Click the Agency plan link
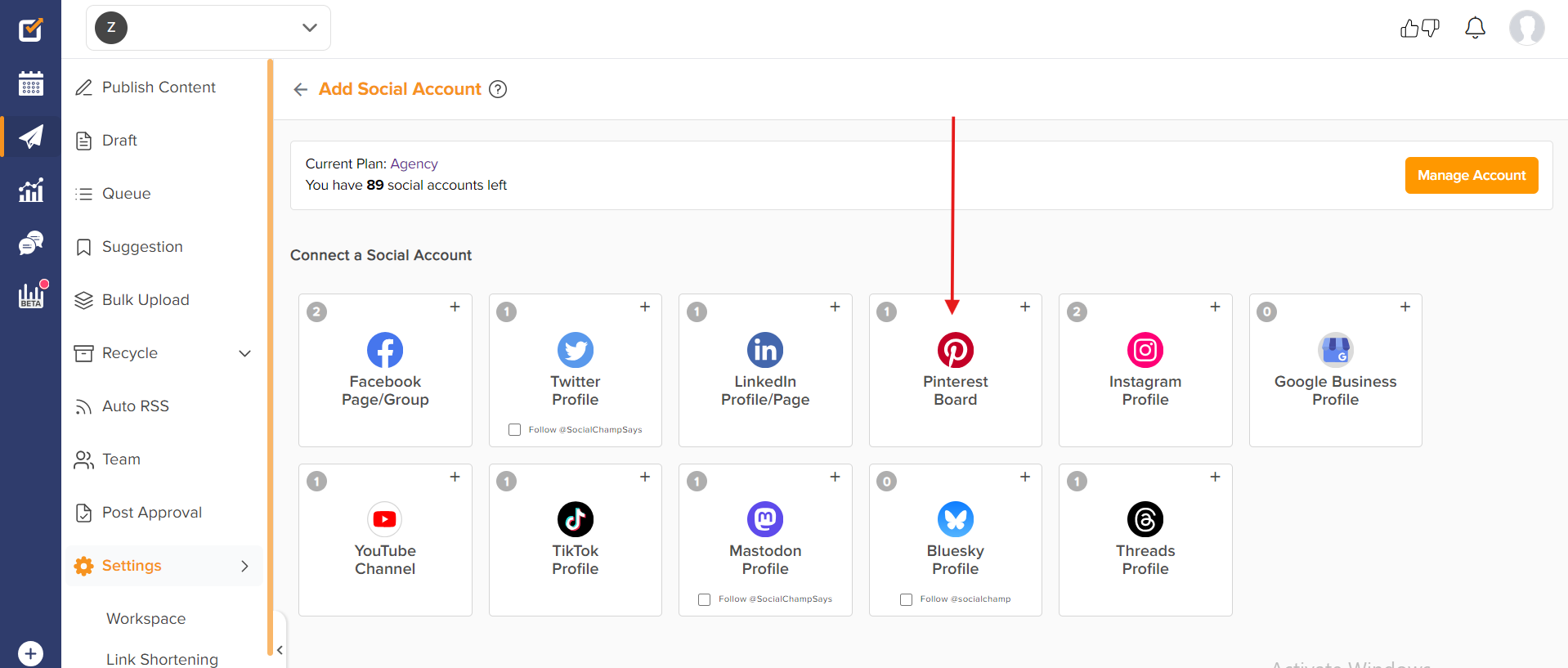 pos(414,164)
